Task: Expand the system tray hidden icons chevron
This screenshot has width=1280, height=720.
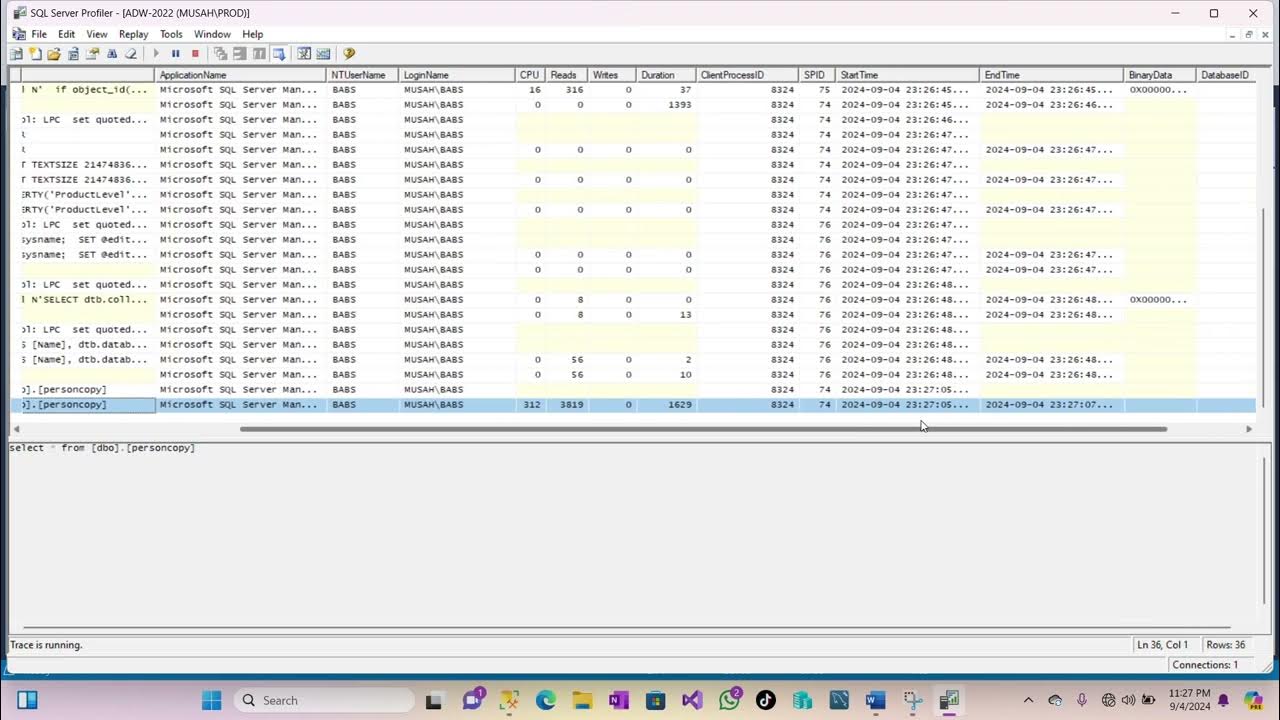Action: 1028,700
